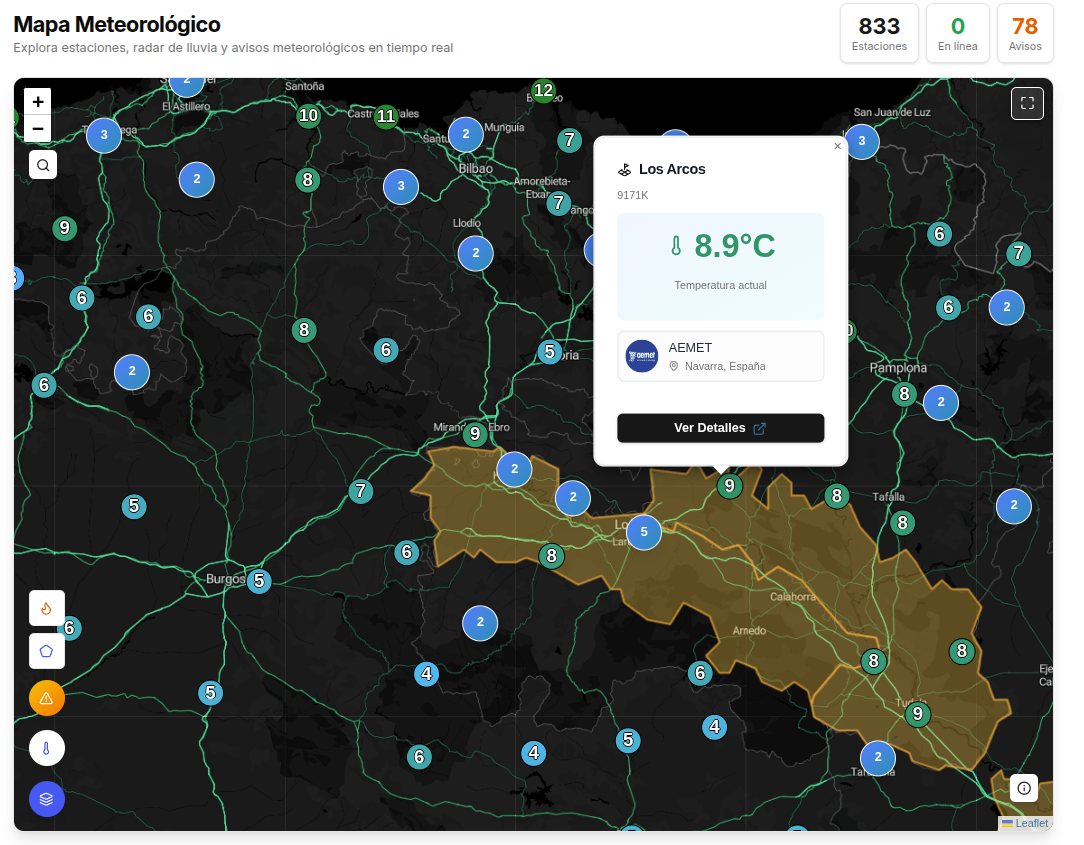Open the layers stack button
Viewport: 1084px width, 845px height.
coord(46,799)
